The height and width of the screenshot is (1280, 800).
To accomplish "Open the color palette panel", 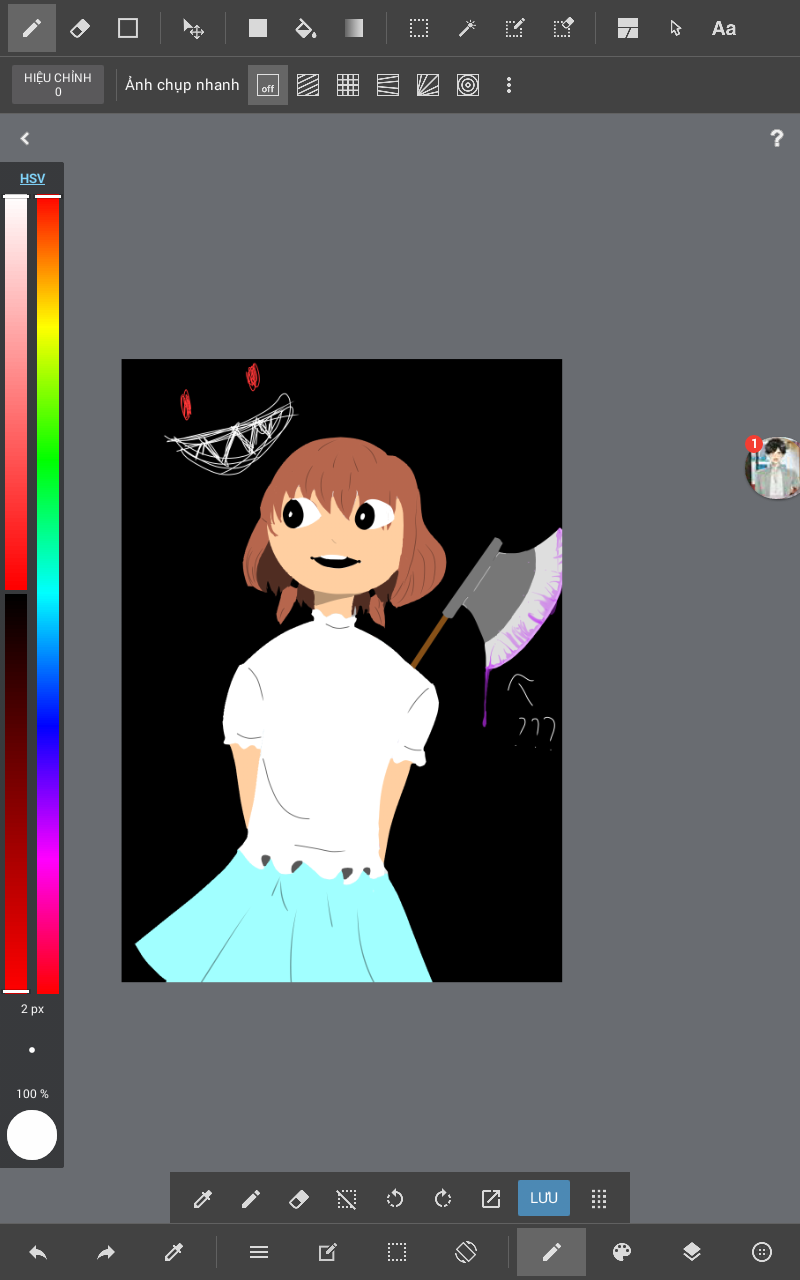I will click(622, 1252).
